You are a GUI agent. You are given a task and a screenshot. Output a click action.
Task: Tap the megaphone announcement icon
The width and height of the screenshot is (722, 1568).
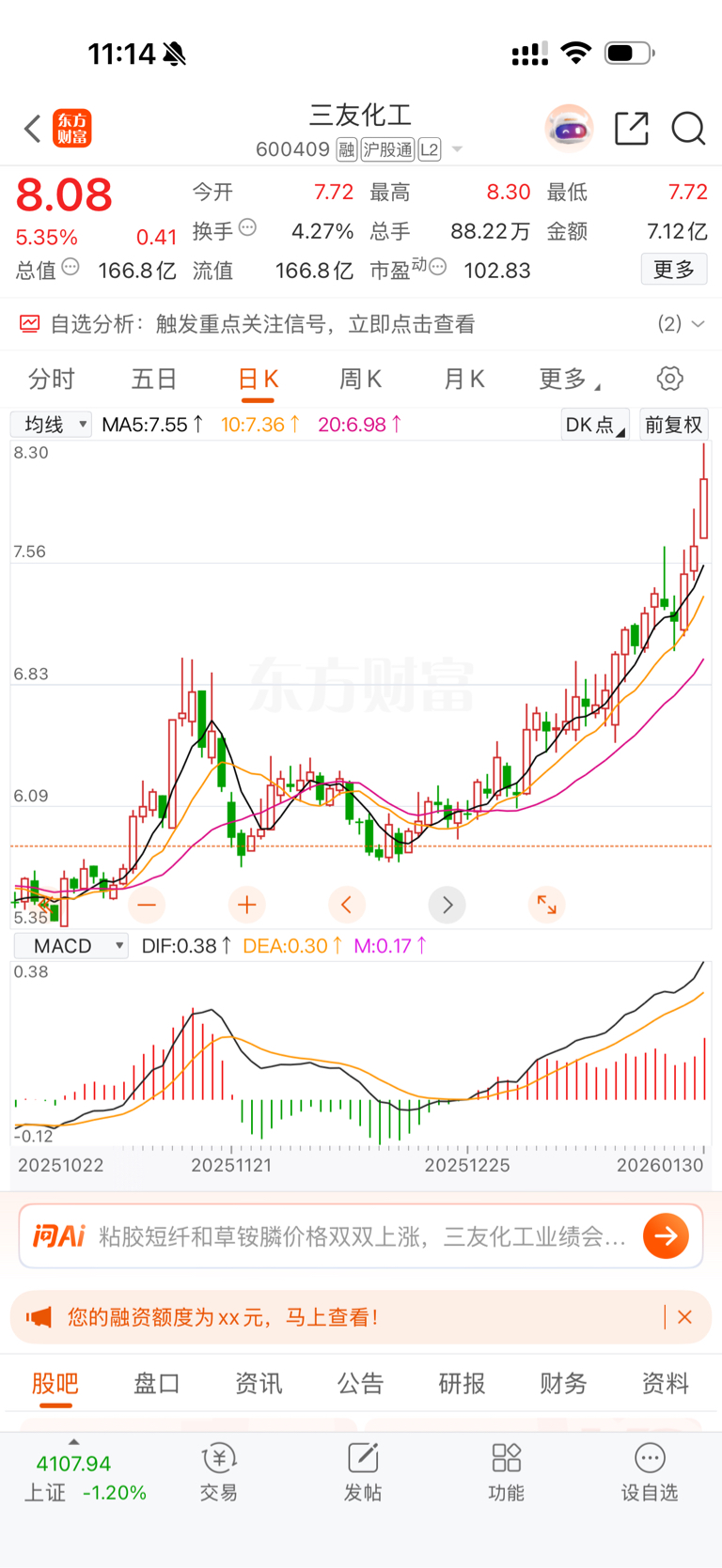click(x=39, y=1317)
